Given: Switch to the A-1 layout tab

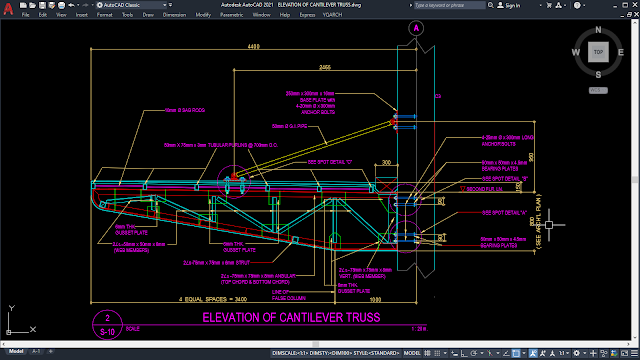Looking at the screenshot, I should [x=36, y=351].
